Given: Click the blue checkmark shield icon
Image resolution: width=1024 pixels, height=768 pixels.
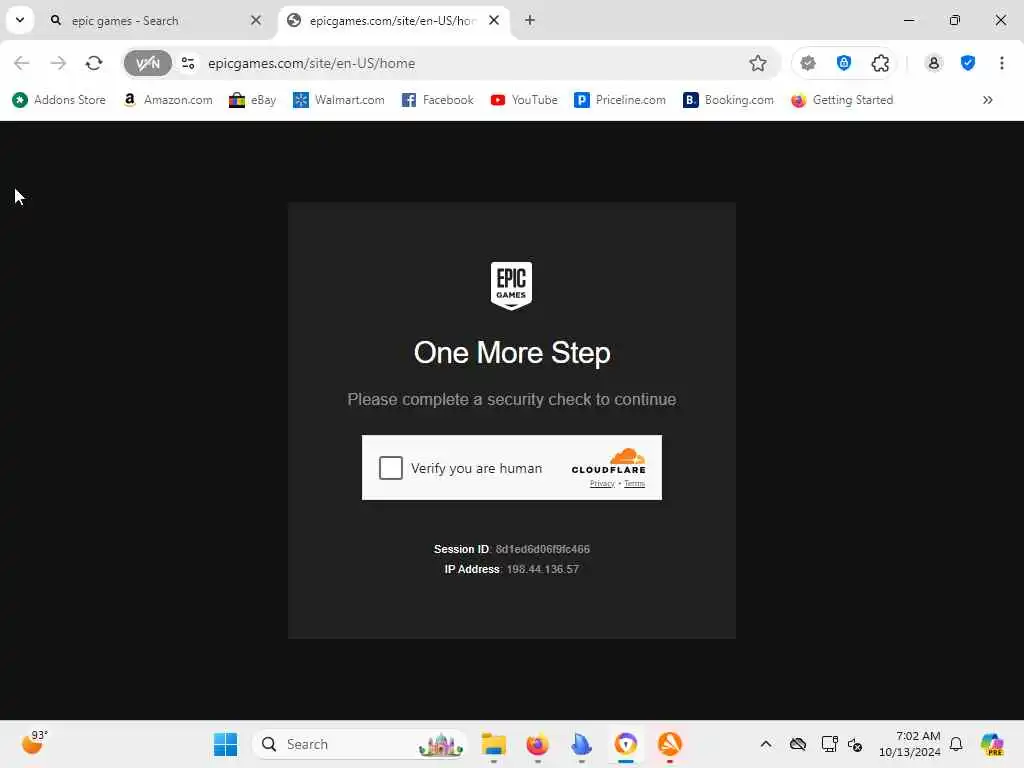Looking at the screenshot, I should point(968,63).
